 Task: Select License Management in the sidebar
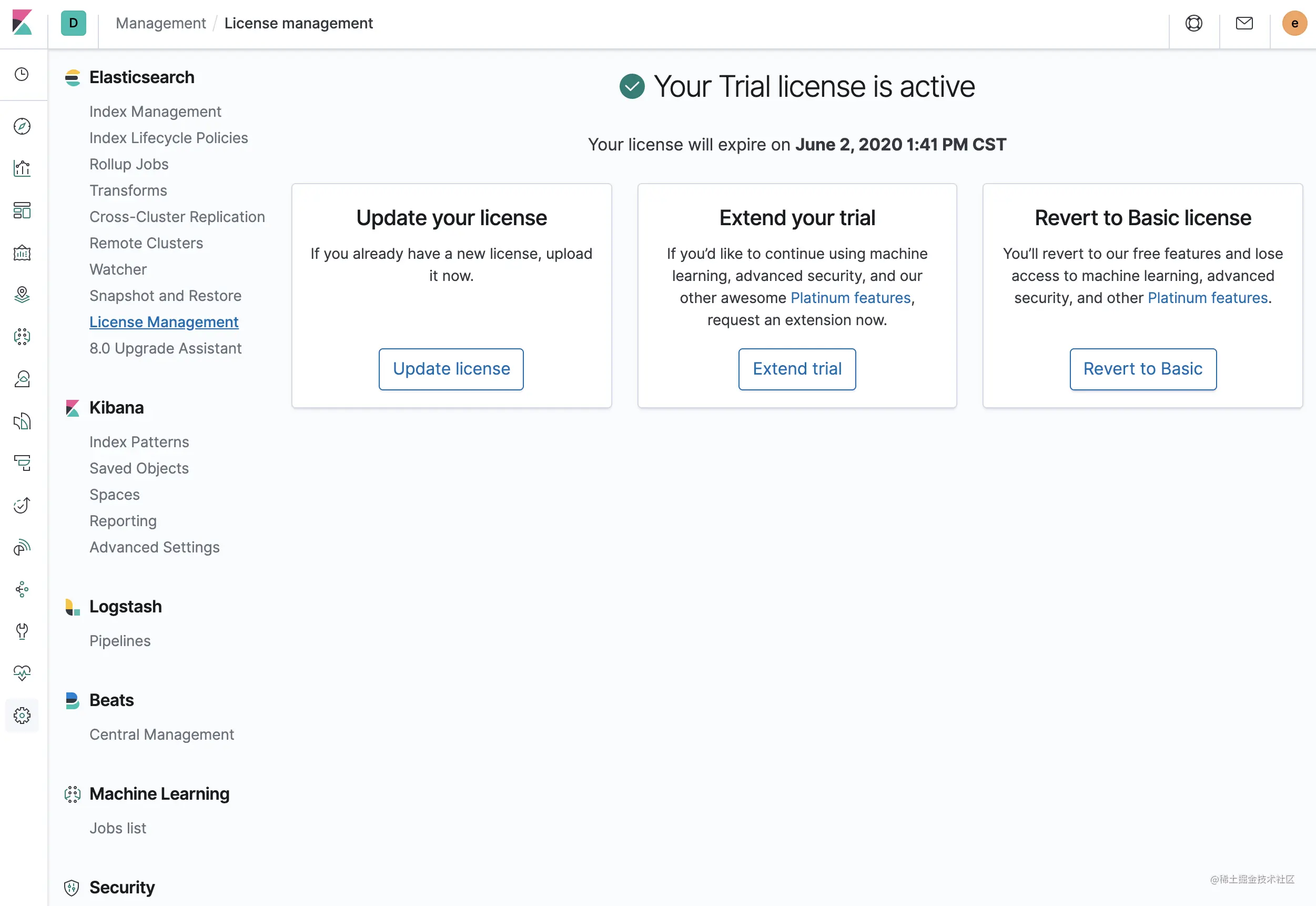click(x=164, y=323)
